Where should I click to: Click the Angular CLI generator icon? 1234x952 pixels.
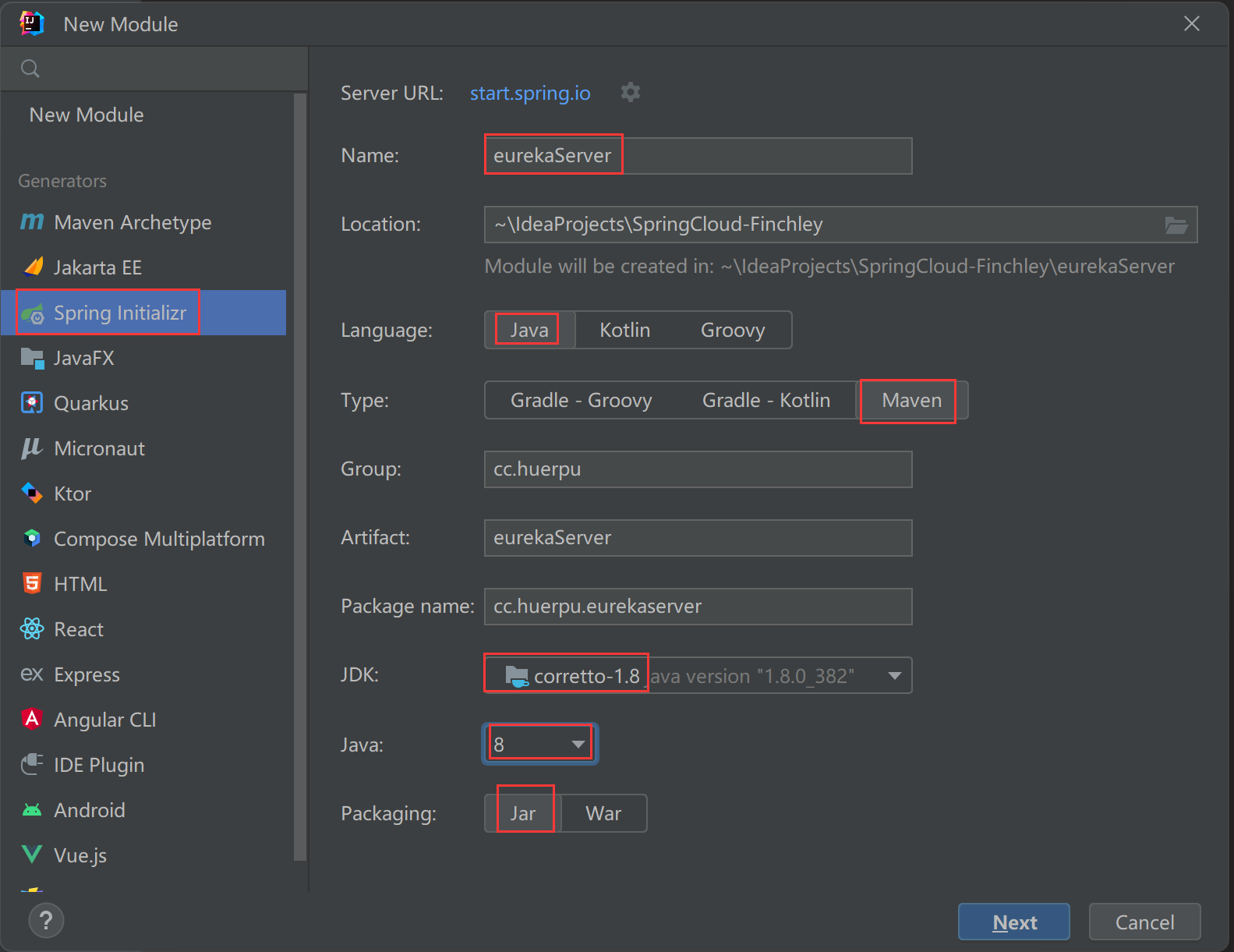point(32,719)
